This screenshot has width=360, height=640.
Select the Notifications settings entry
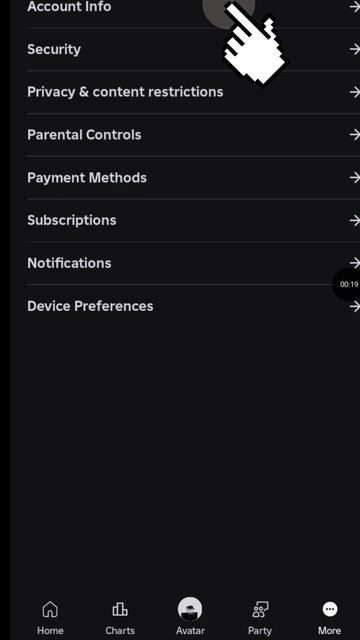click(193, 263)
